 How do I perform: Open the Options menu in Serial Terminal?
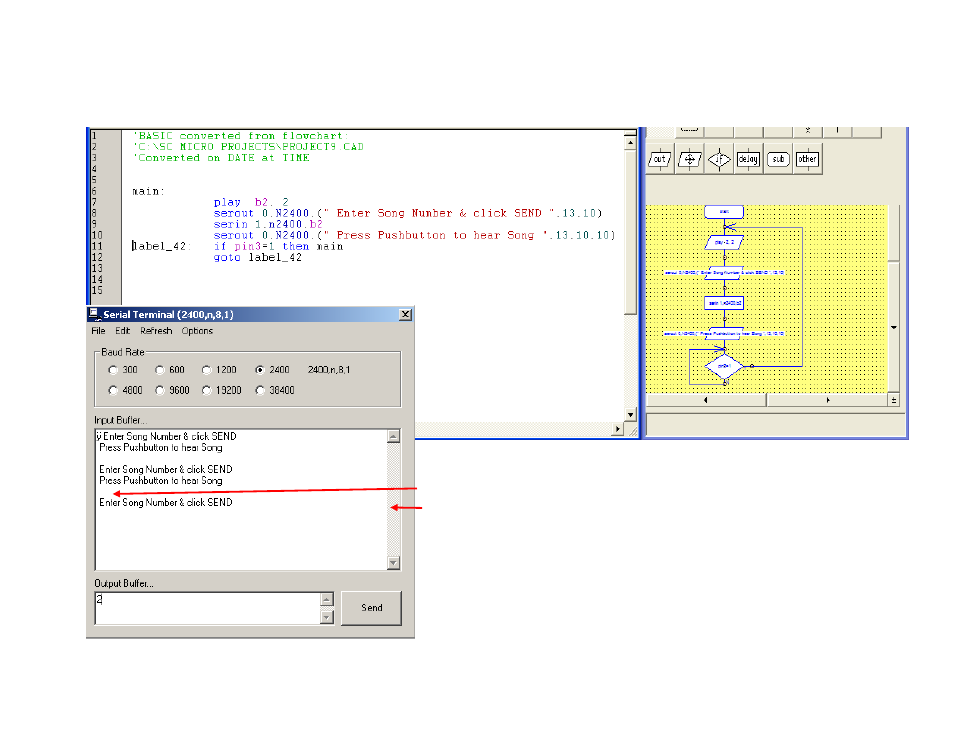(x=197, y=331)
